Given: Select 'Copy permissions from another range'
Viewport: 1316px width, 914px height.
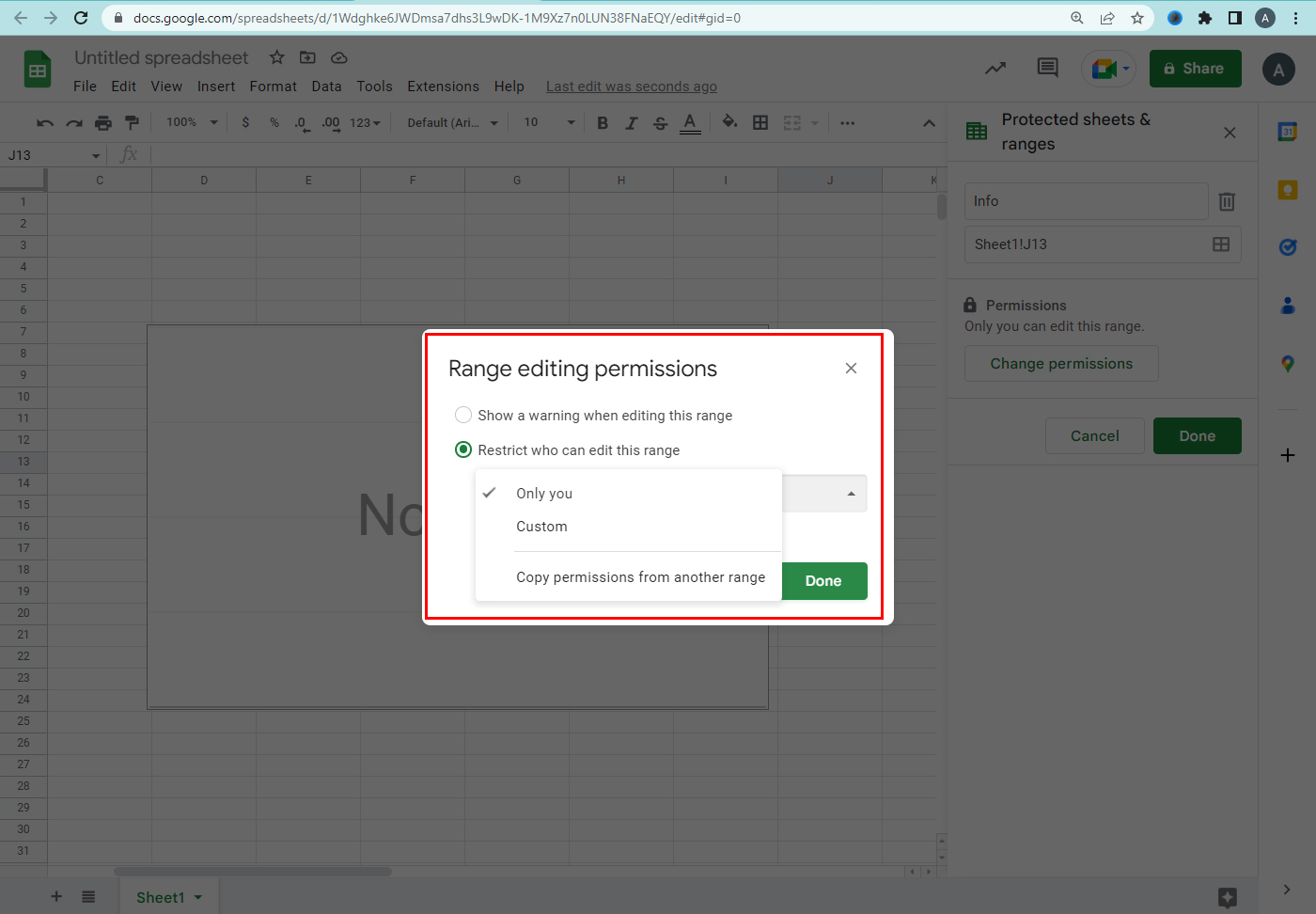Looking at the screenshot, I should [x=640, y=577].
